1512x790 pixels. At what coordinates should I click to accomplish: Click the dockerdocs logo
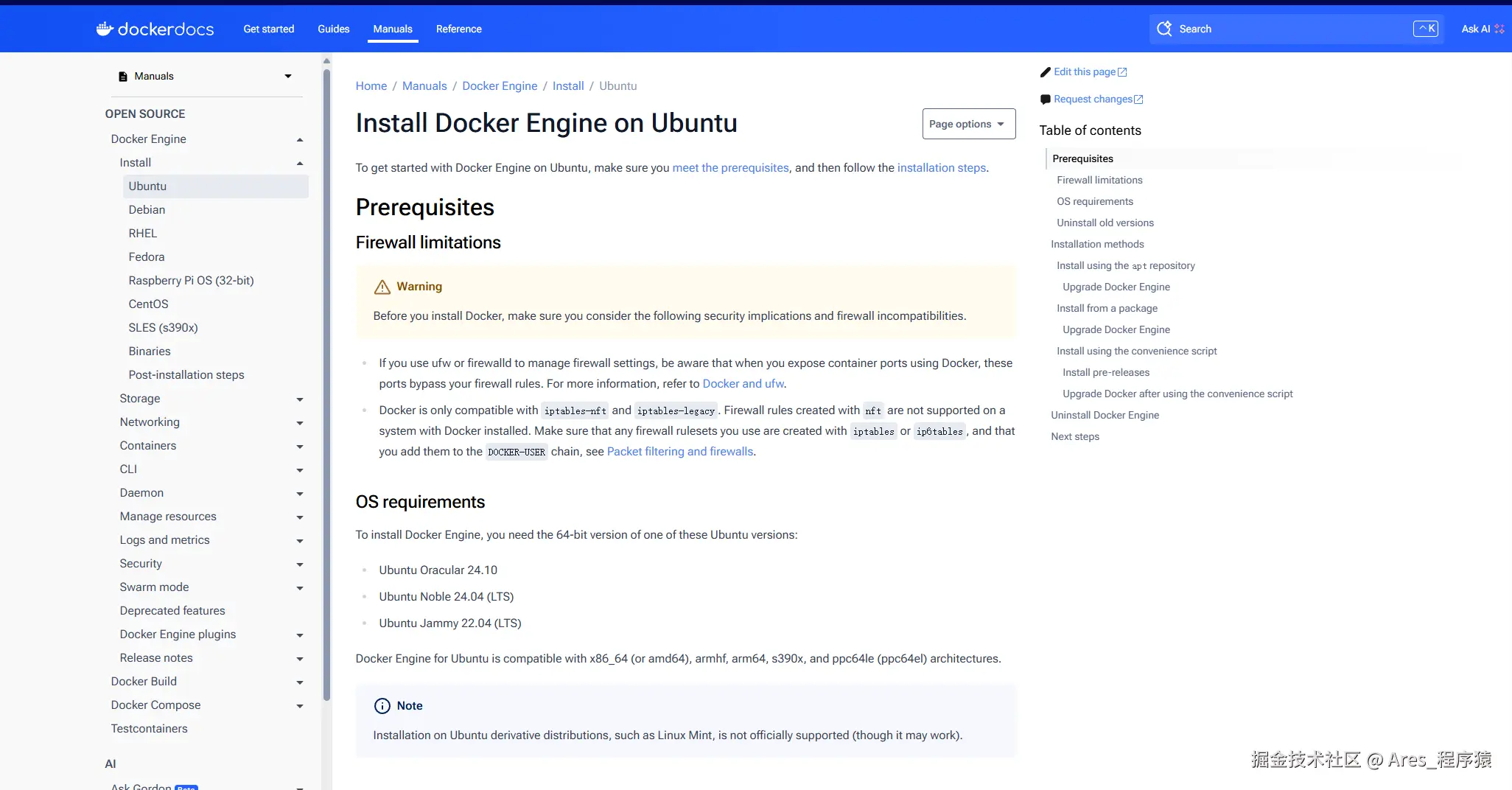pyautogui.click(x=155, y=29)
